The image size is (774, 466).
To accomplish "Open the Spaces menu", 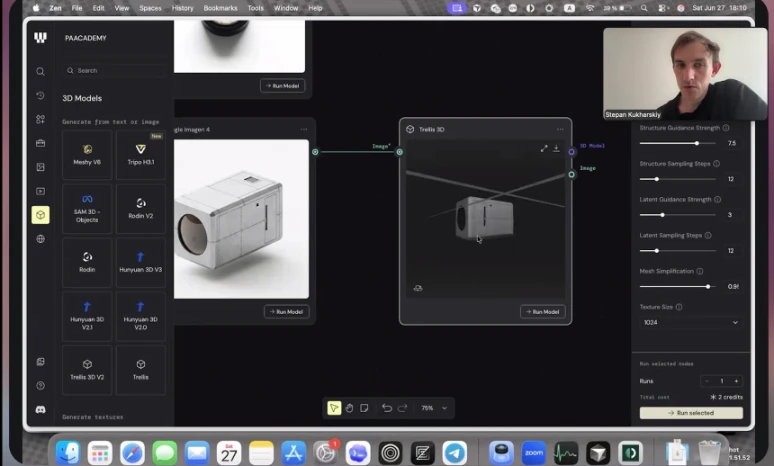I will point(150,8).
